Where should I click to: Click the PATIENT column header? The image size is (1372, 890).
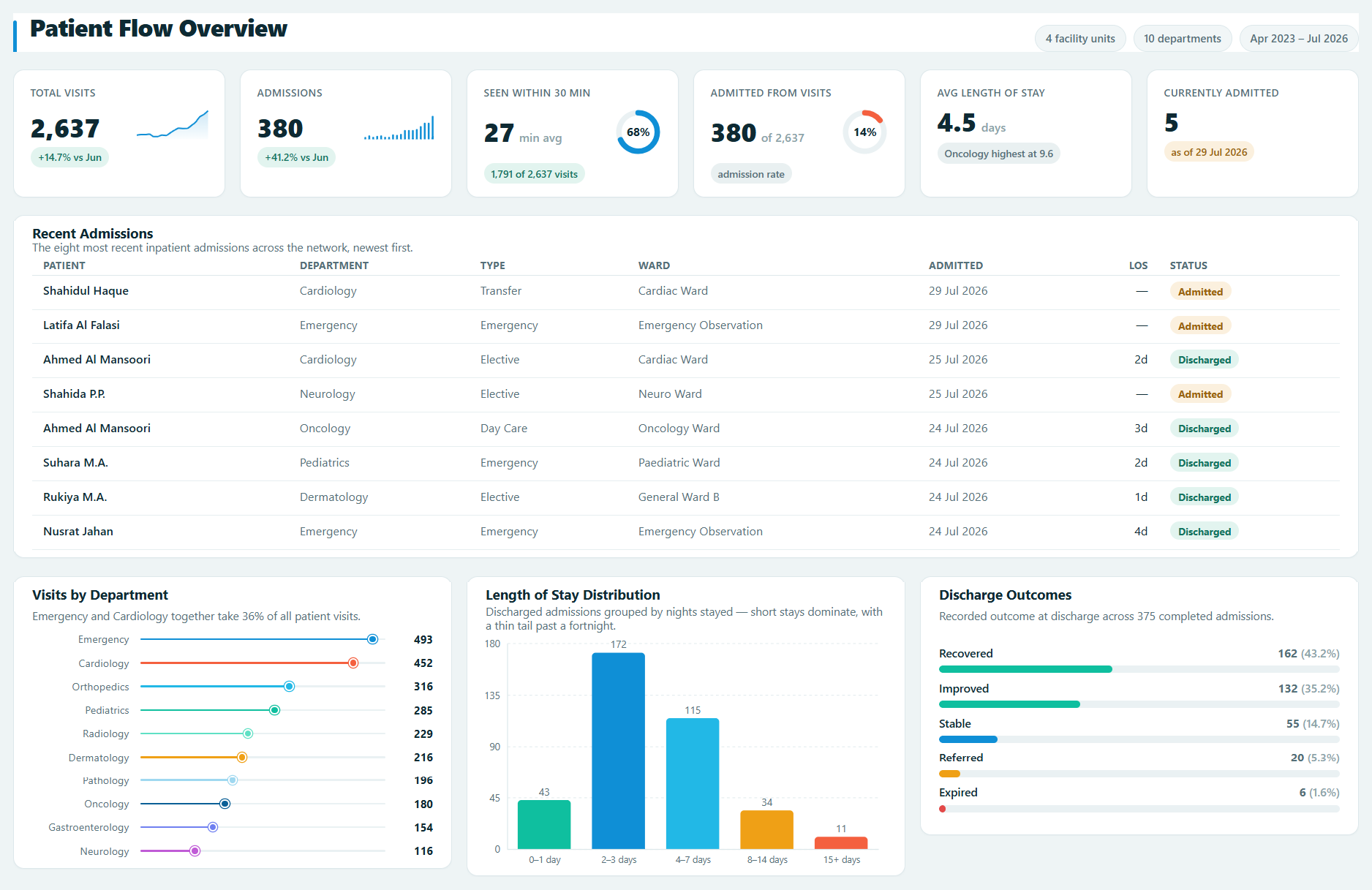[64, 265]
